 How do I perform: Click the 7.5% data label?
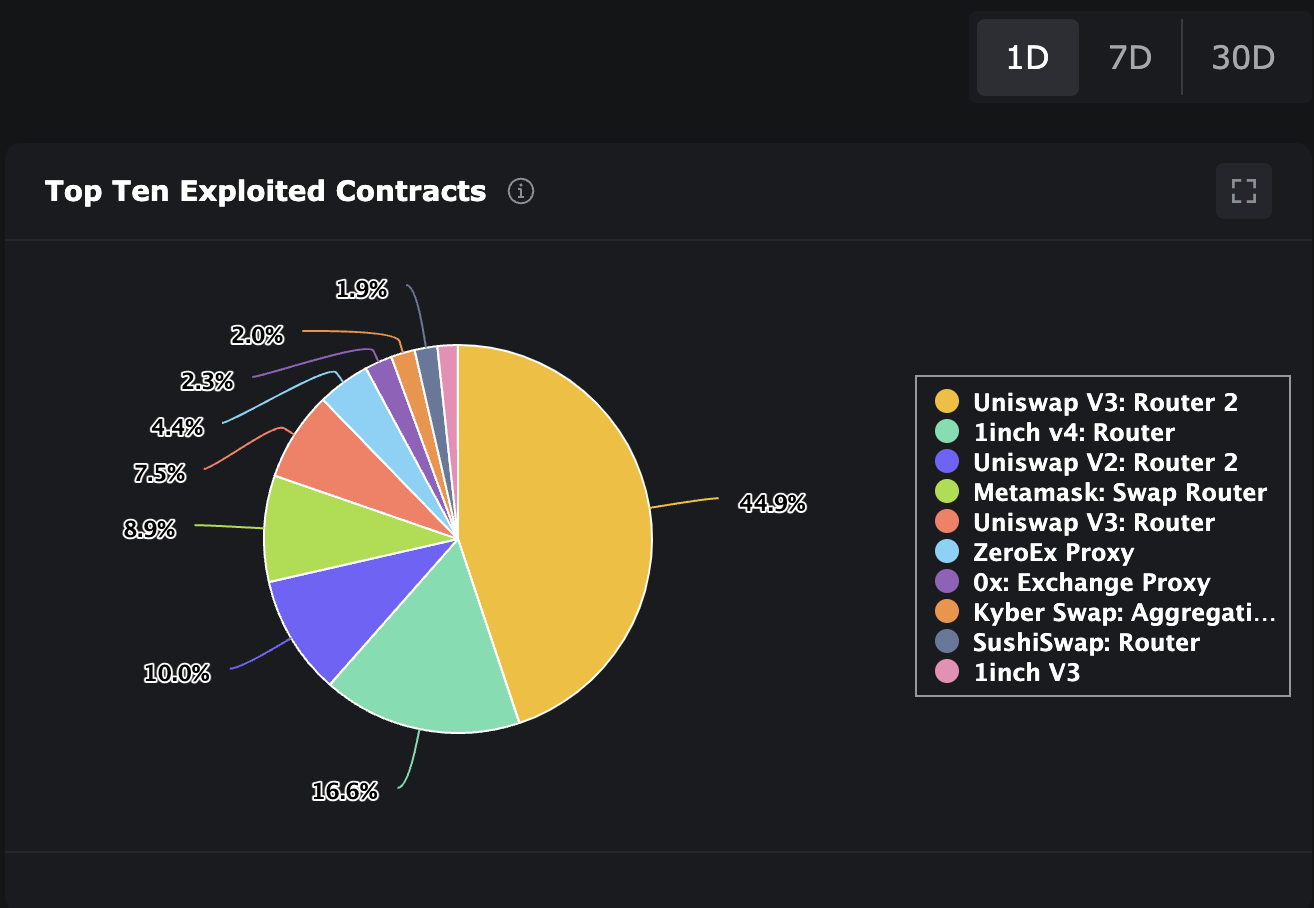160,473
